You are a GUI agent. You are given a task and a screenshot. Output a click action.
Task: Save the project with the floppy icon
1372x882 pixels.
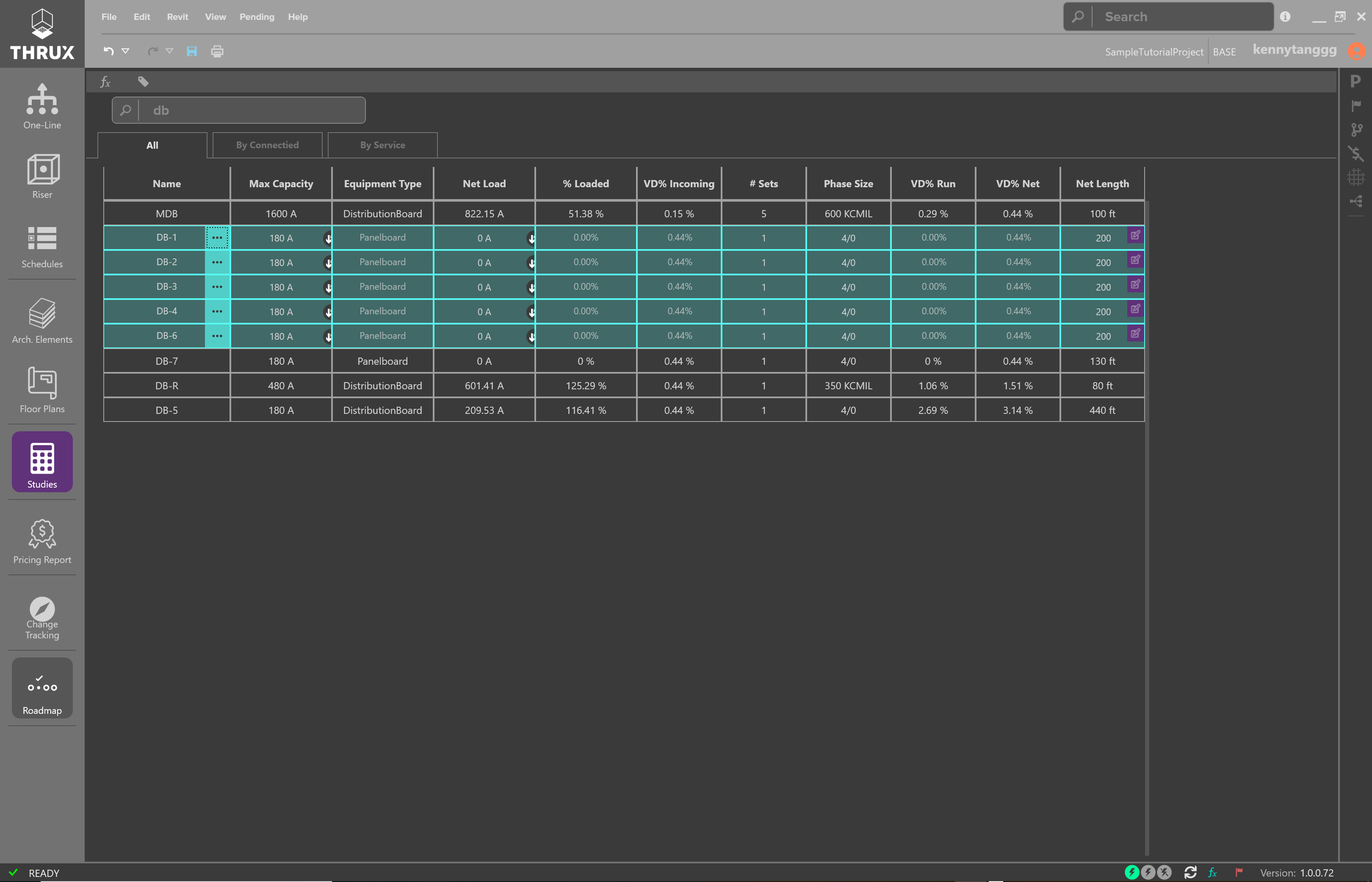pos(192,51)
